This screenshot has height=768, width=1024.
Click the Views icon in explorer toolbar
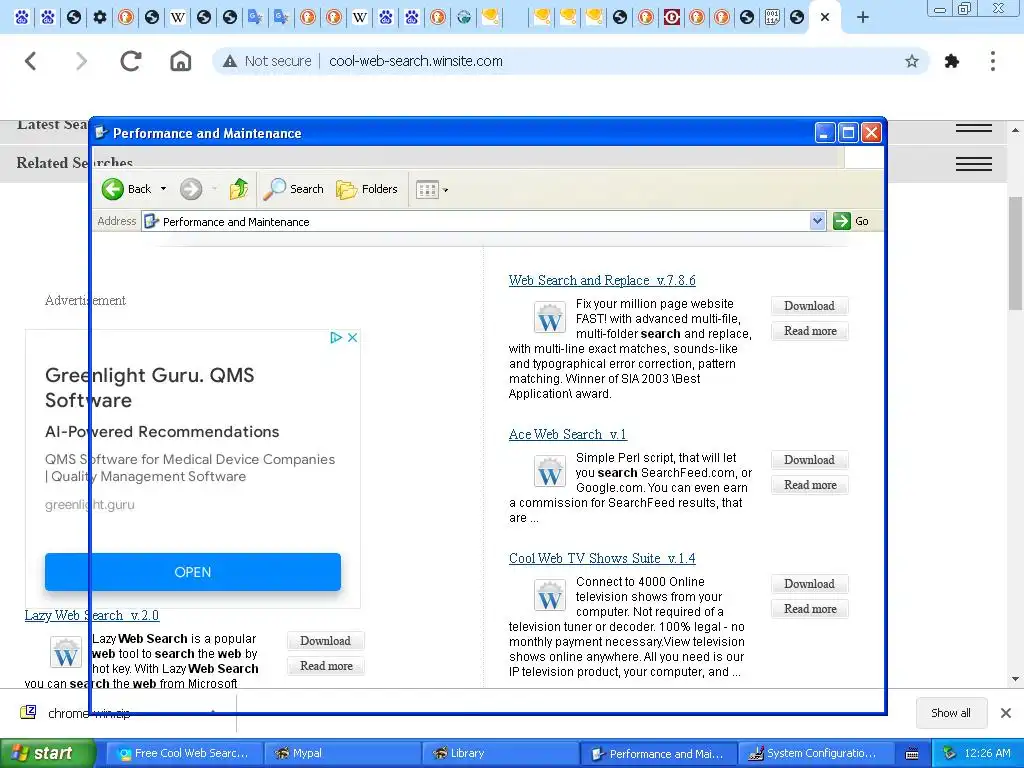pos(427,190)
